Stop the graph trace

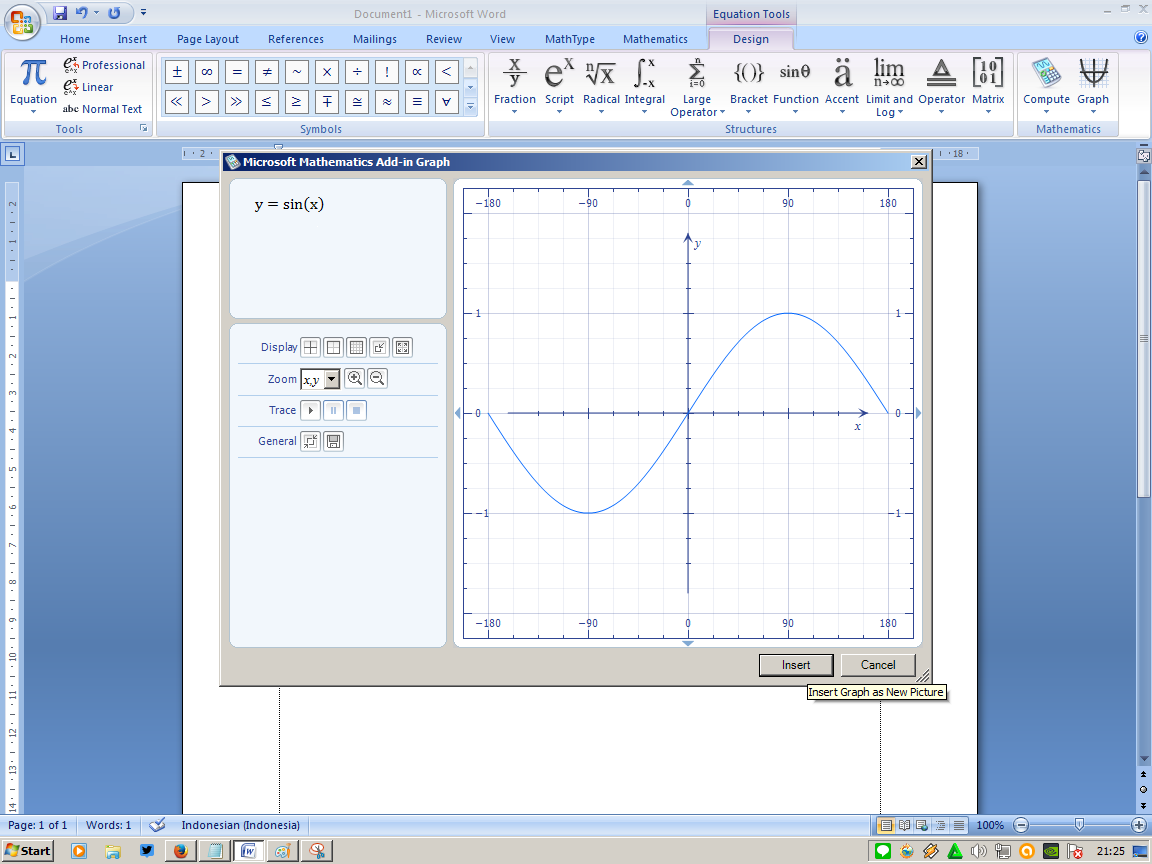[356, 410]
